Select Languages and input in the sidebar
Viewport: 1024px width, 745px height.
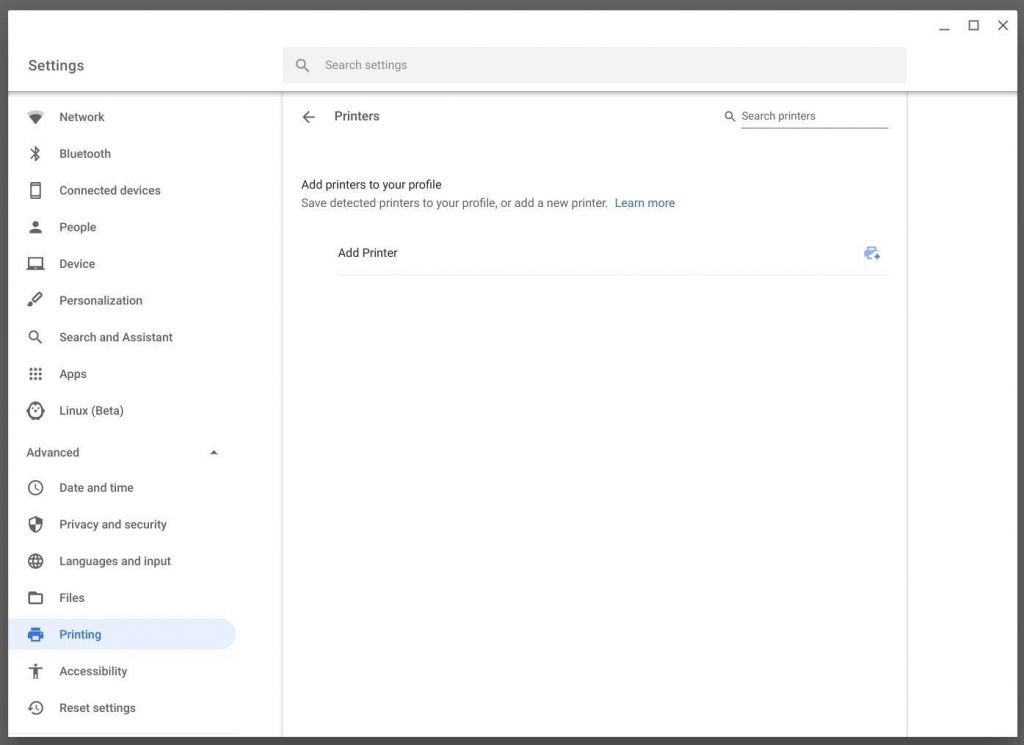click(x=115, y=561)
